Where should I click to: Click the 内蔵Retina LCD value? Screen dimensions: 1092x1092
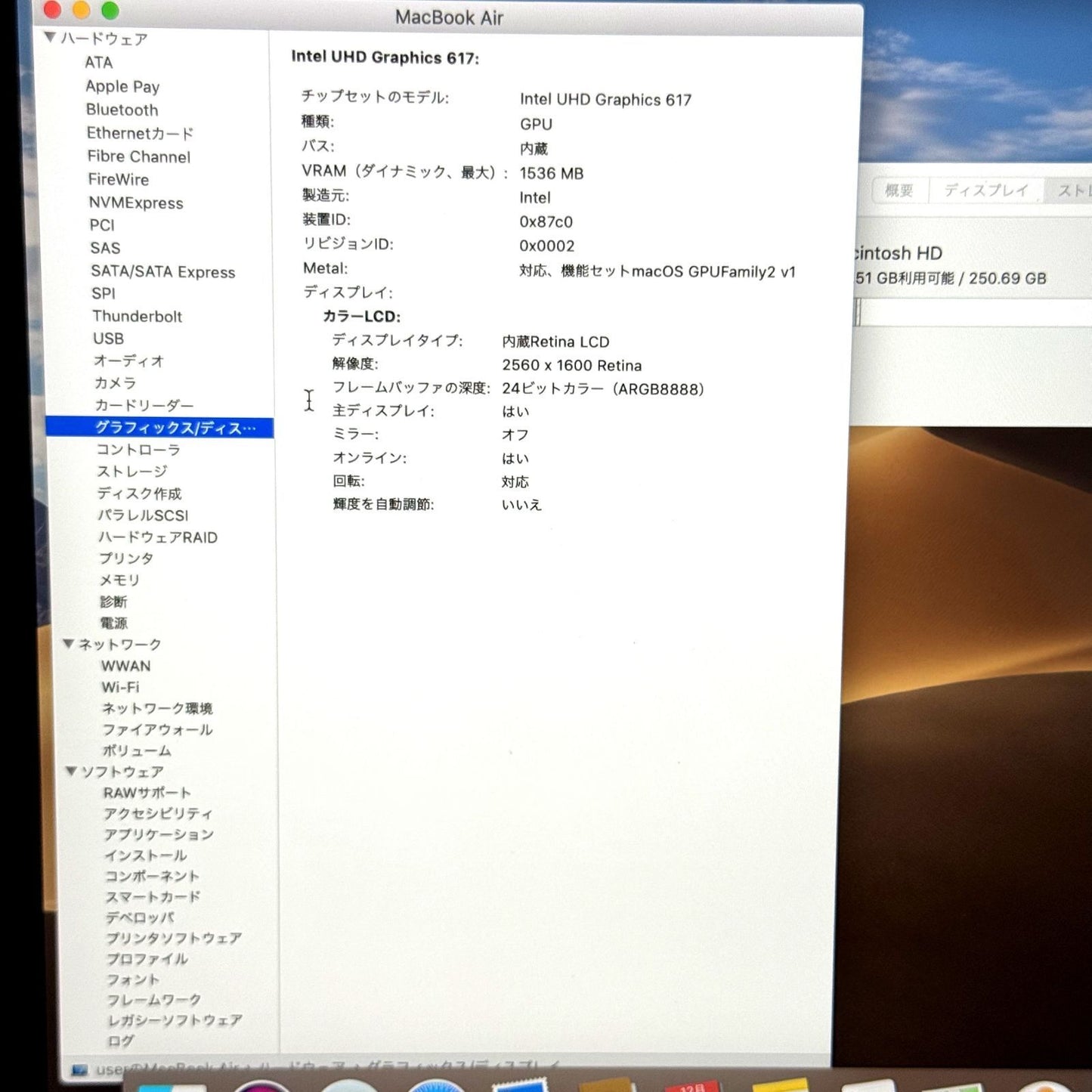555,342
